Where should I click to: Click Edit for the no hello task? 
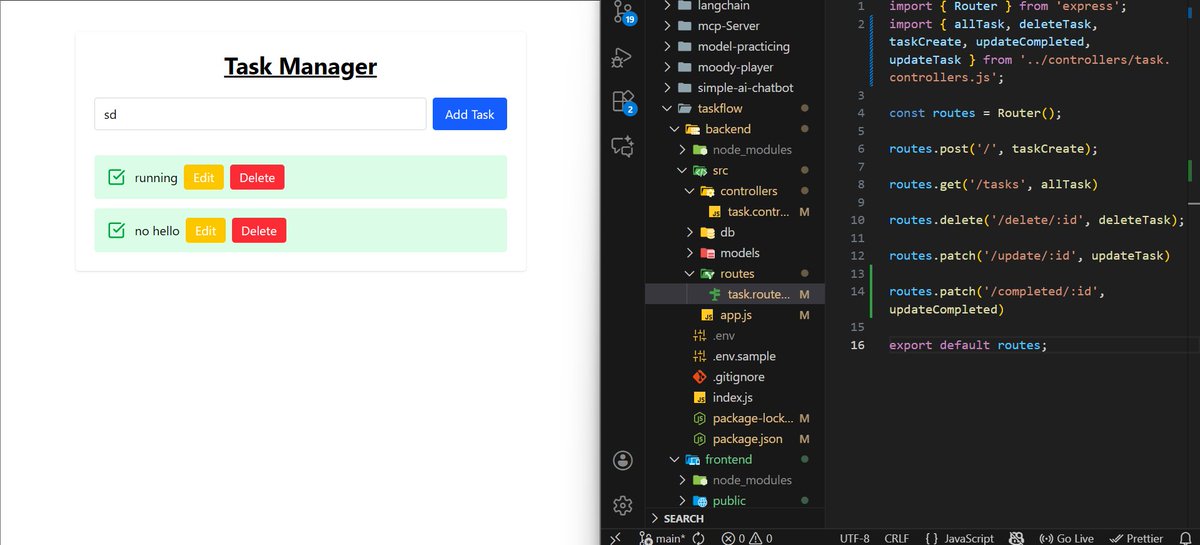205,230
